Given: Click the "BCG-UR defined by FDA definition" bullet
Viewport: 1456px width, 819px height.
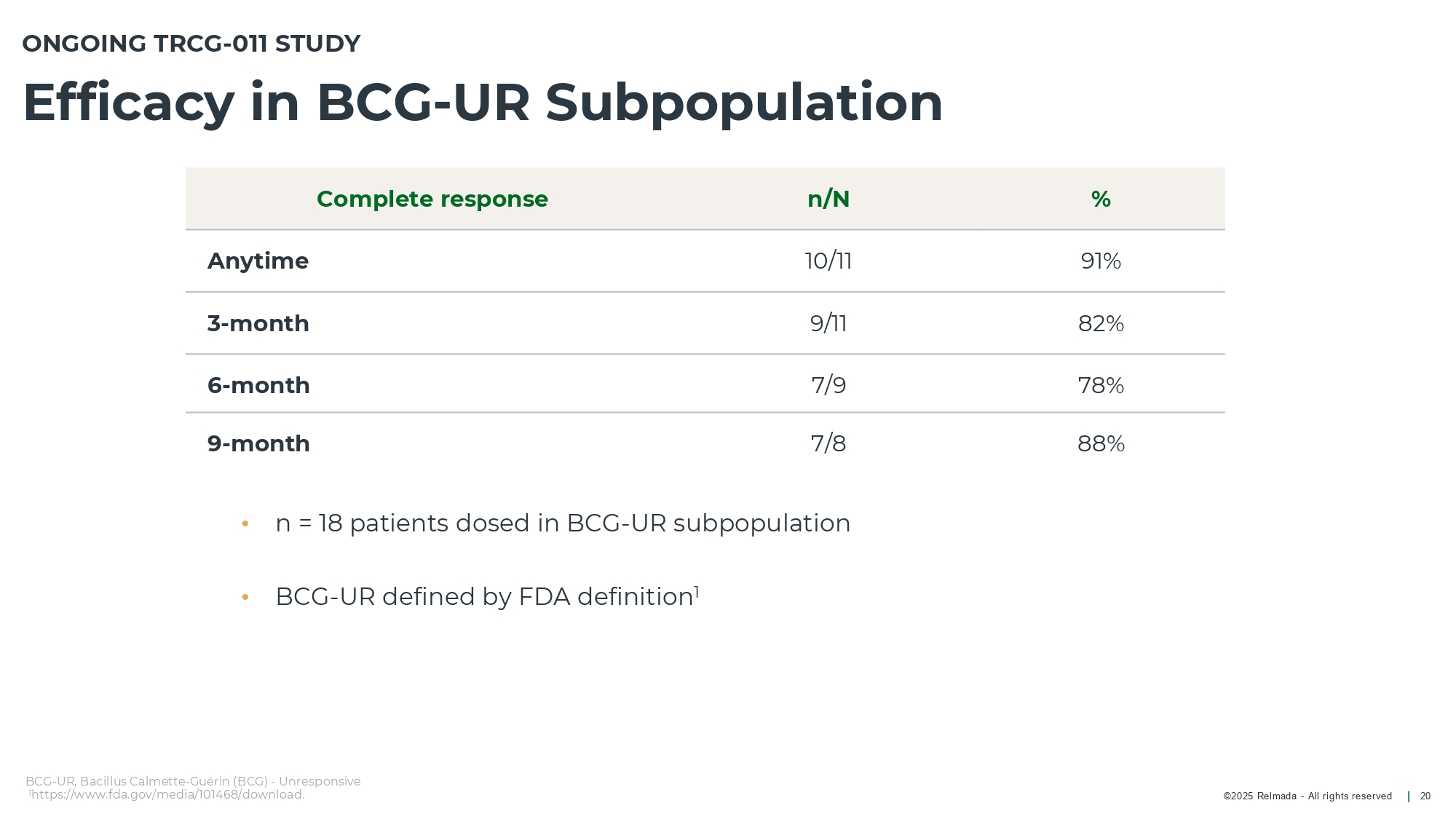Looking at the screenshot, I should 486,597.
